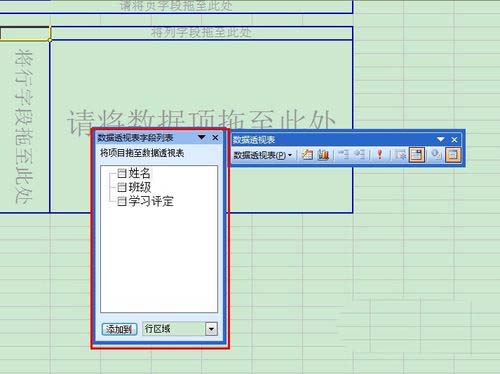Click the 添加到 button
The width and height of the screenshot is (500, 374).
119,329
